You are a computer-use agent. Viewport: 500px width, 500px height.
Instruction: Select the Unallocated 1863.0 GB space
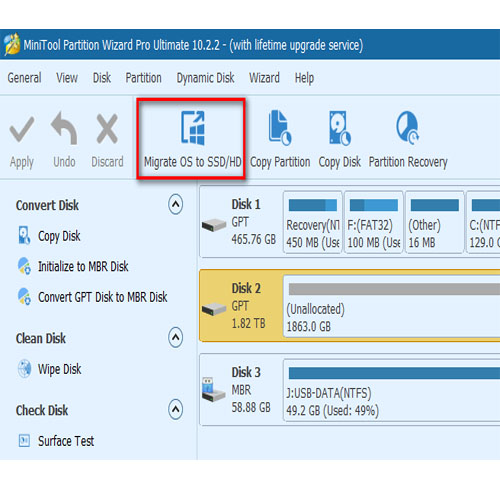click(x=392, y=306)
